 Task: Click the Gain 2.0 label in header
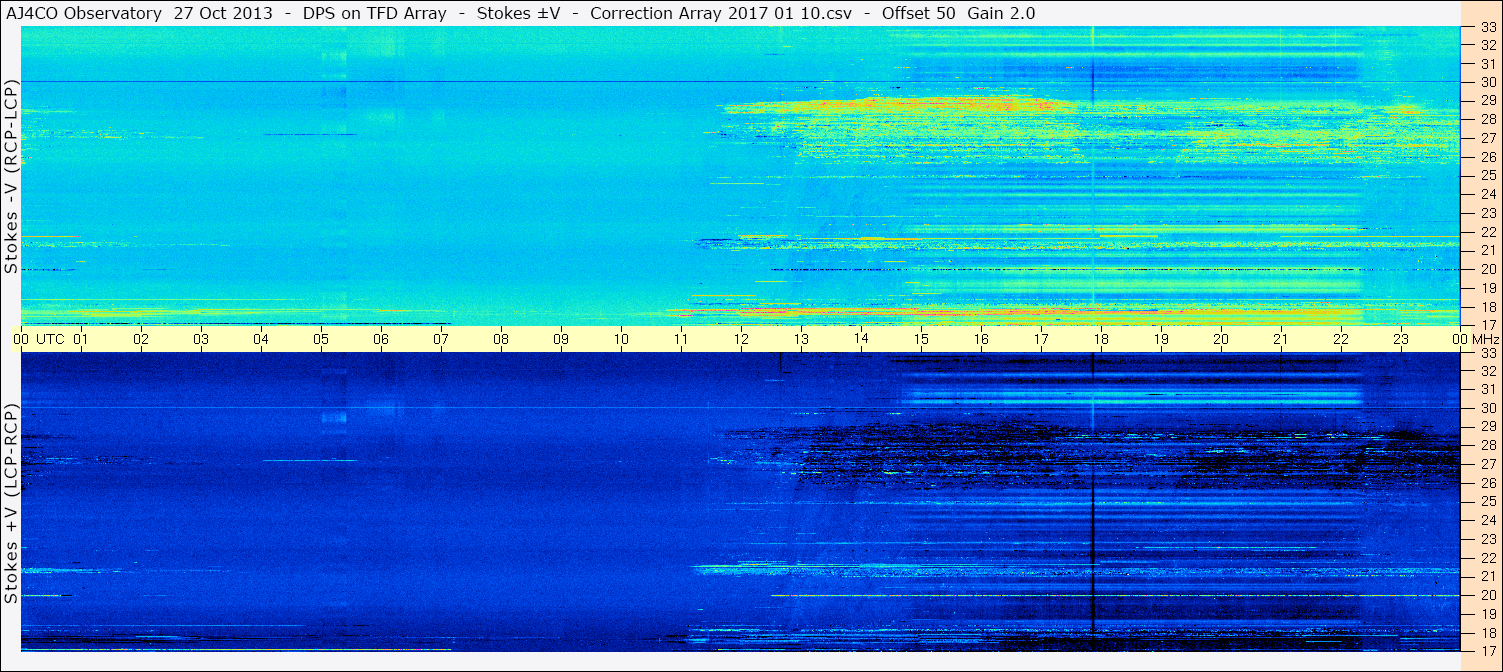[1002, 13]
